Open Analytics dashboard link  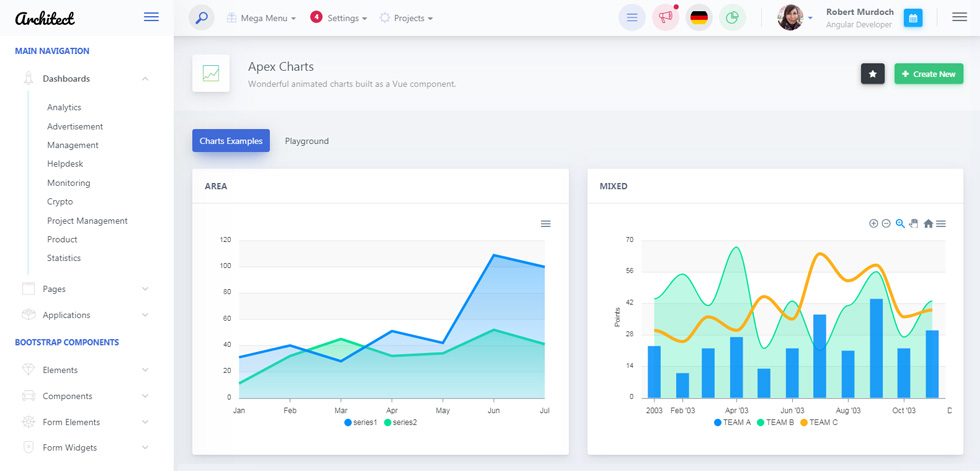click(x=64, y=107)
